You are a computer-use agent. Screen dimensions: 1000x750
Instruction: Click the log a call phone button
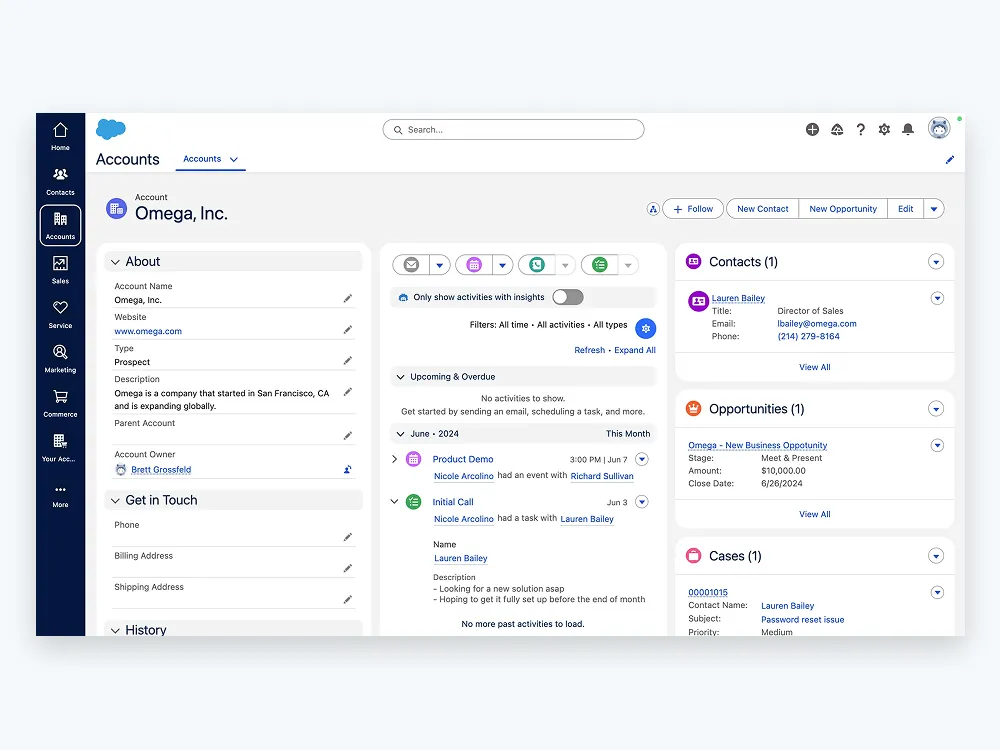pos(536,265)
